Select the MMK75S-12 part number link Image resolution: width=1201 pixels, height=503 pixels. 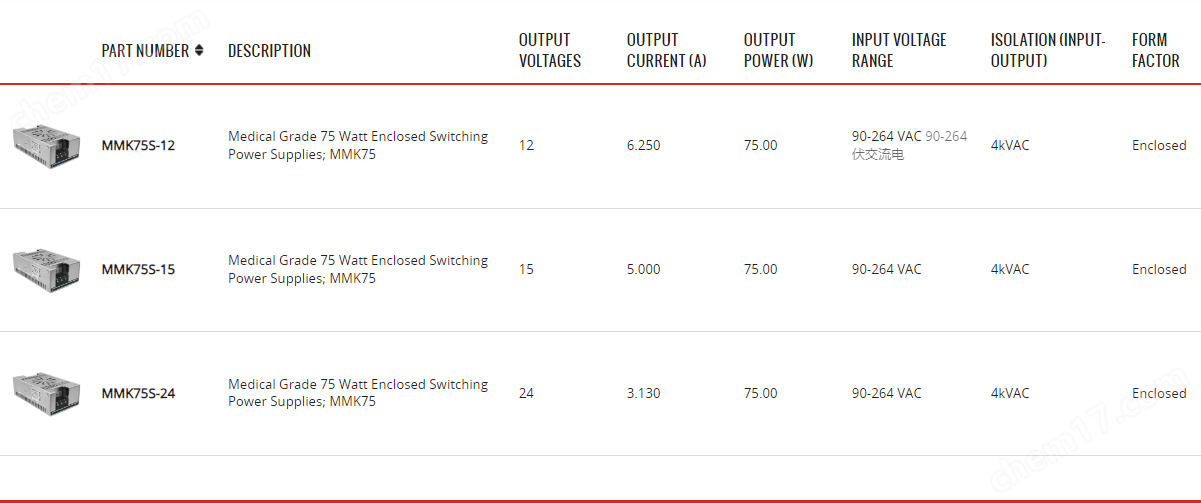138,145
